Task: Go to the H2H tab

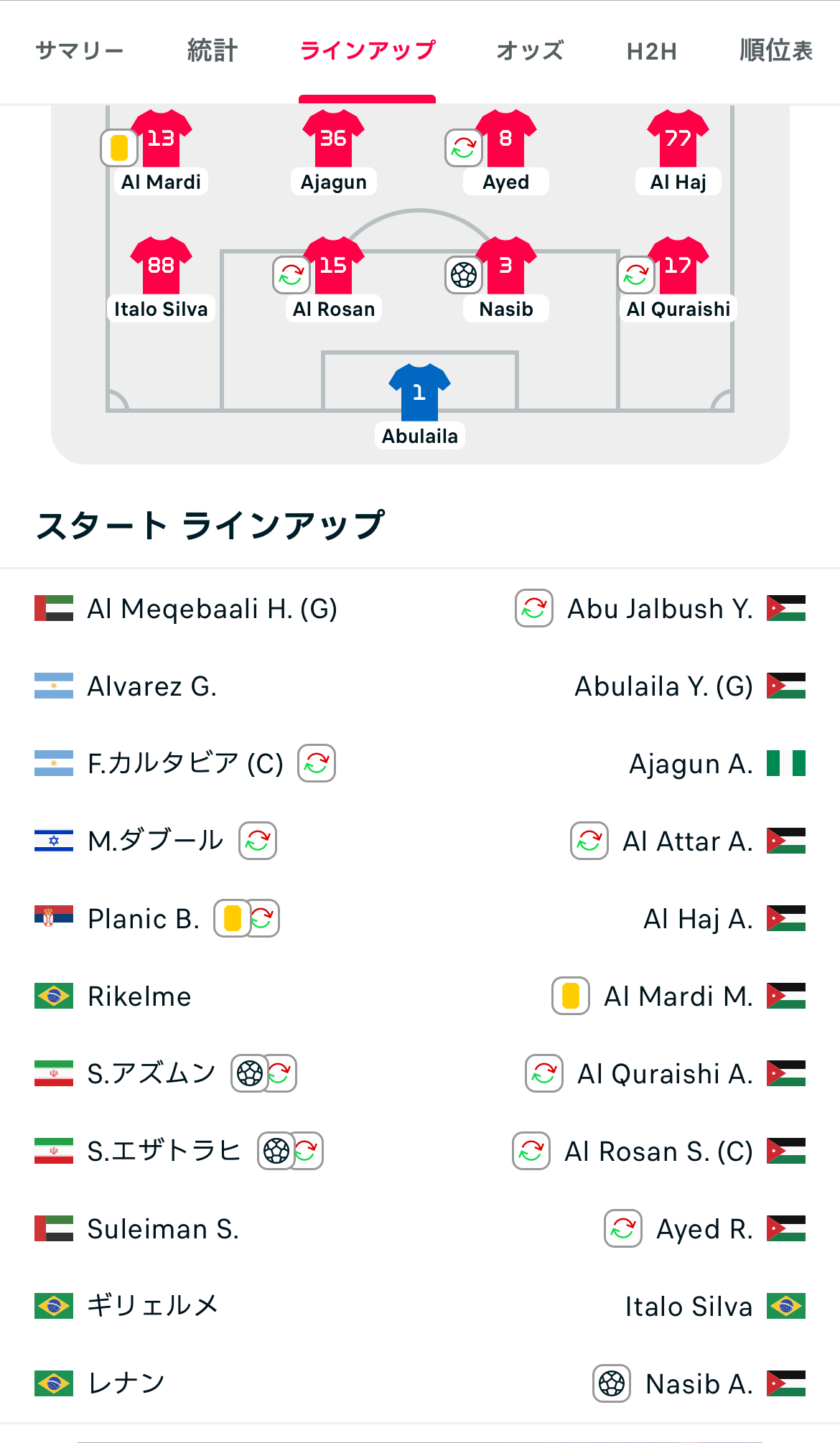Action: coord(651,51)
